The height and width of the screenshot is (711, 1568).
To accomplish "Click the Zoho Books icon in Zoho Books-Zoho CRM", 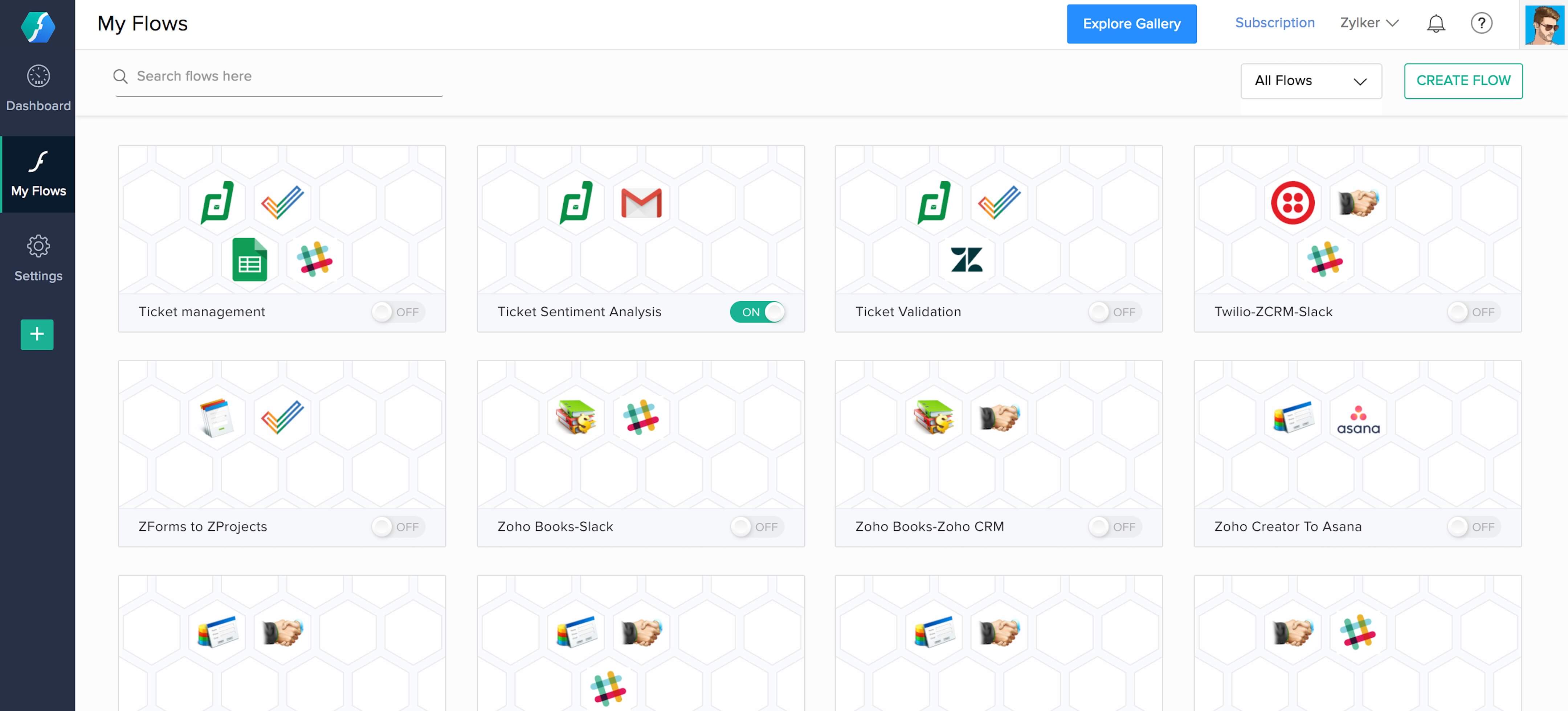I will (934, 417).
